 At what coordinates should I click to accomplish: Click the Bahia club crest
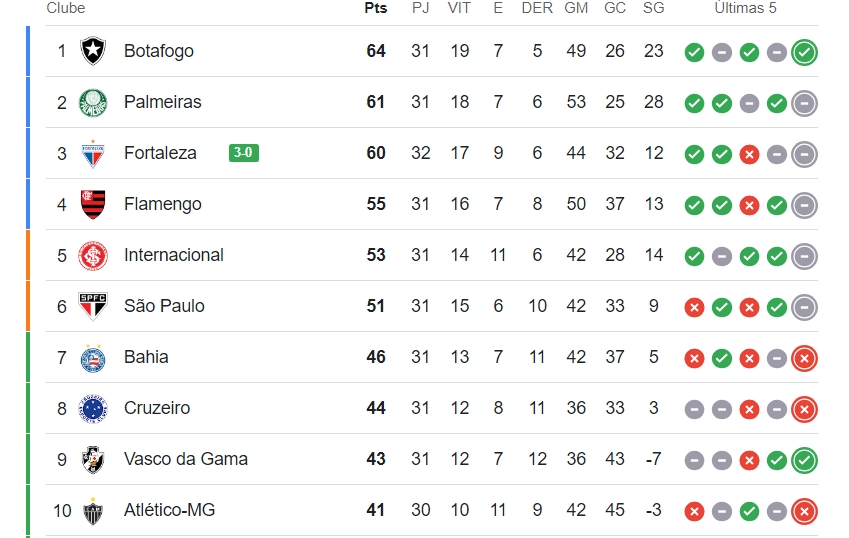(x=93, y=358)
